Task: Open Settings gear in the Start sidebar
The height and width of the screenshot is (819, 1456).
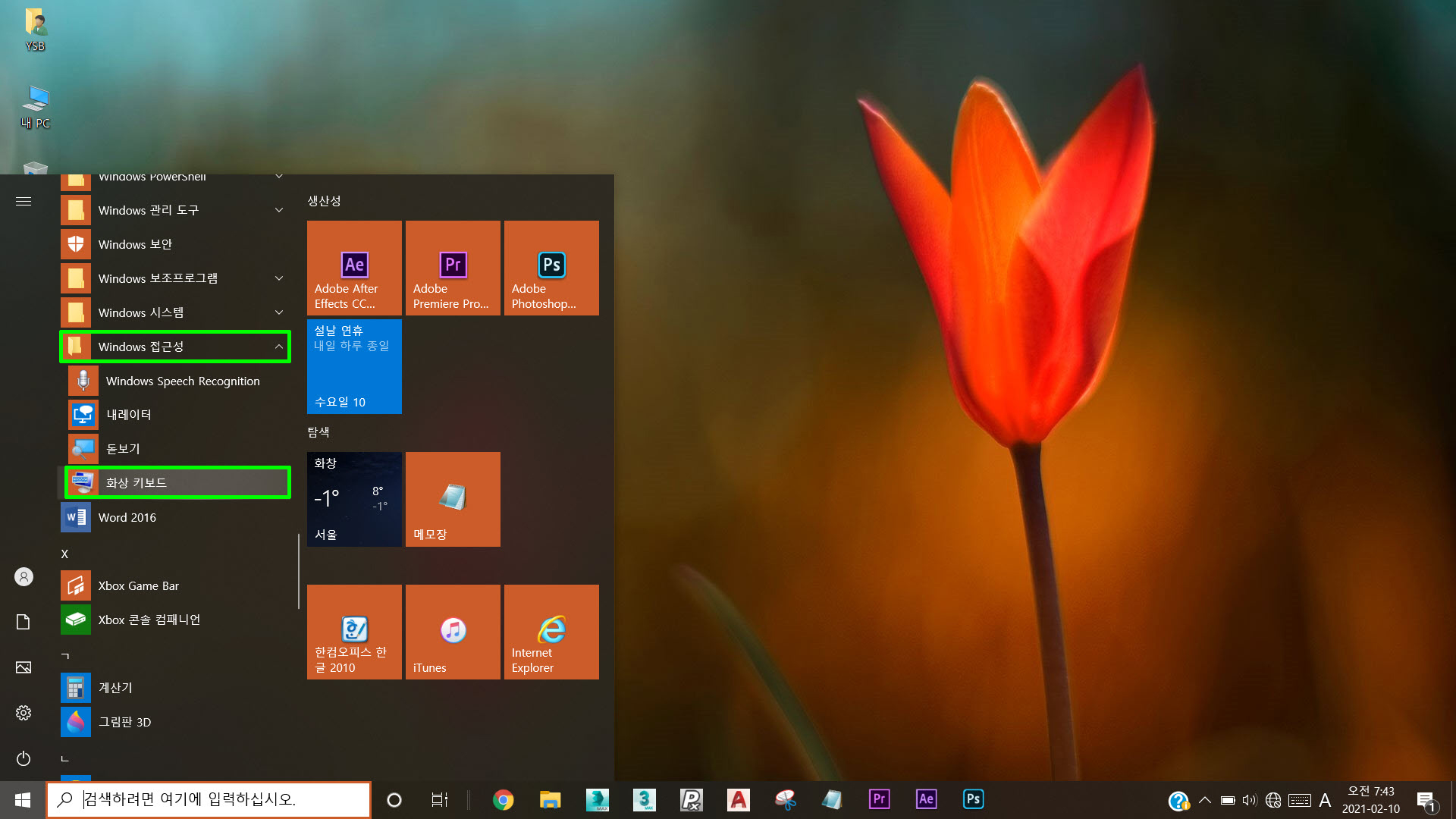Action: pos(24,713)
